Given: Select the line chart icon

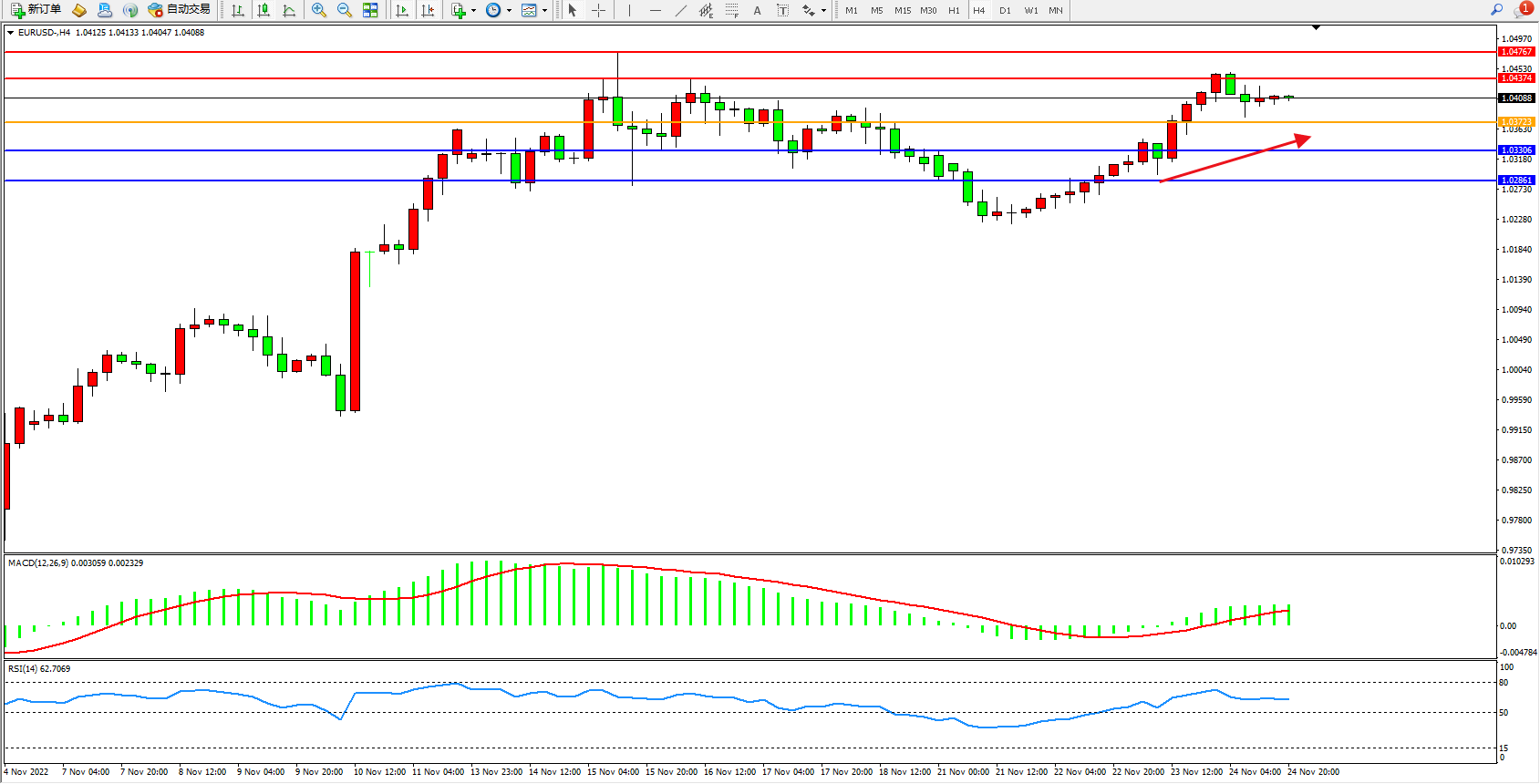Looking at the screenshot, I should [289, 10].
